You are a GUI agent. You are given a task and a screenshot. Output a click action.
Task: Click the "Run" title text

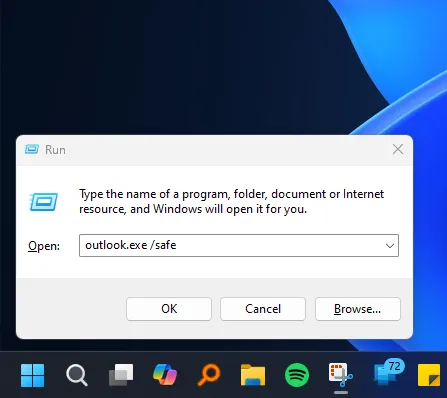pos(55,150)
